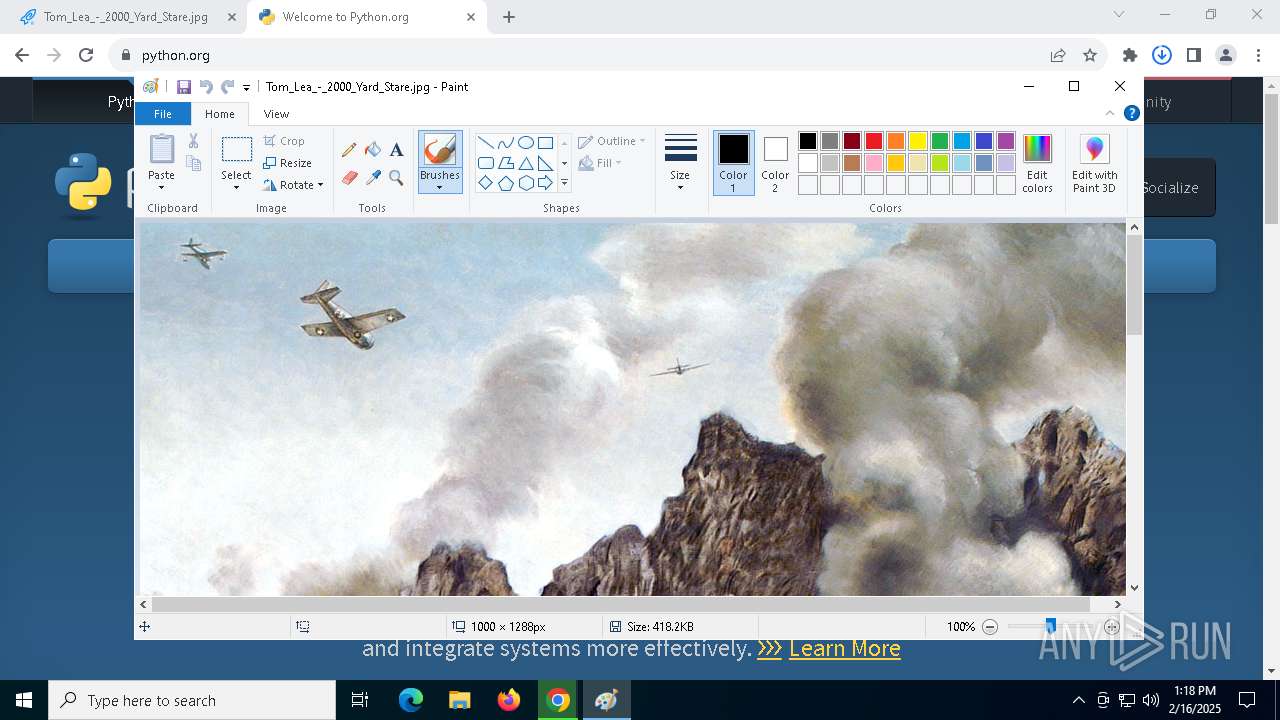Click the Undo arrow in title bar

(x=206, y=87)
